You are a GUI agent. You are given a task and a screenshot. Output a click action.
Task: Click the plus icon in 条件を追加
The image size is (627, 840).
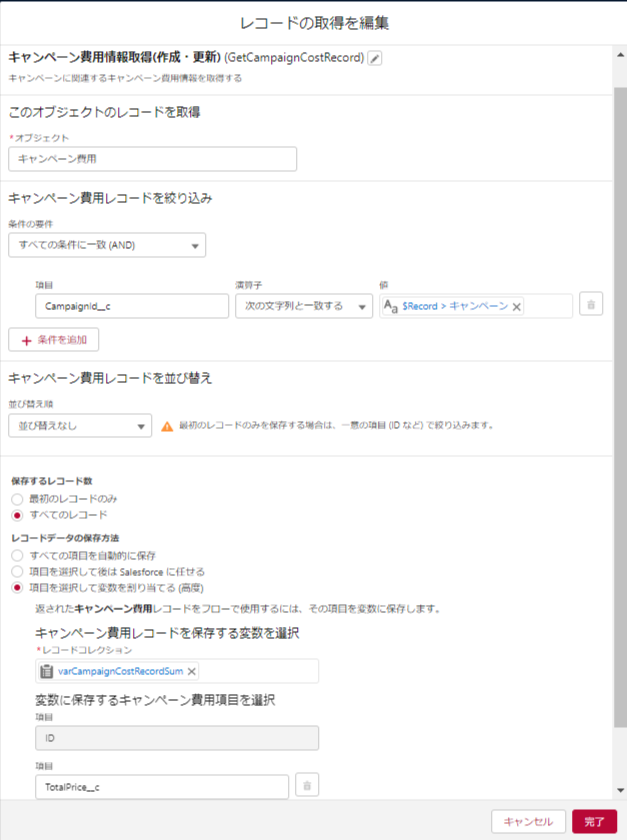(x=25, y=340)
